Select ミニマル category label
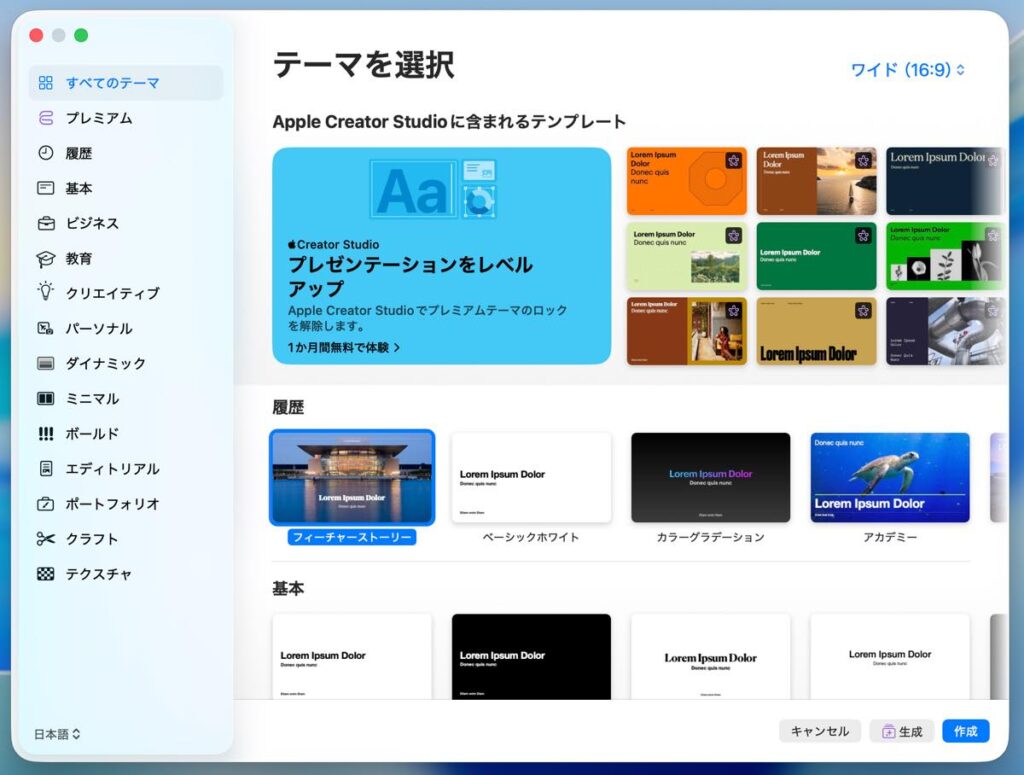 tap(92, 398)
